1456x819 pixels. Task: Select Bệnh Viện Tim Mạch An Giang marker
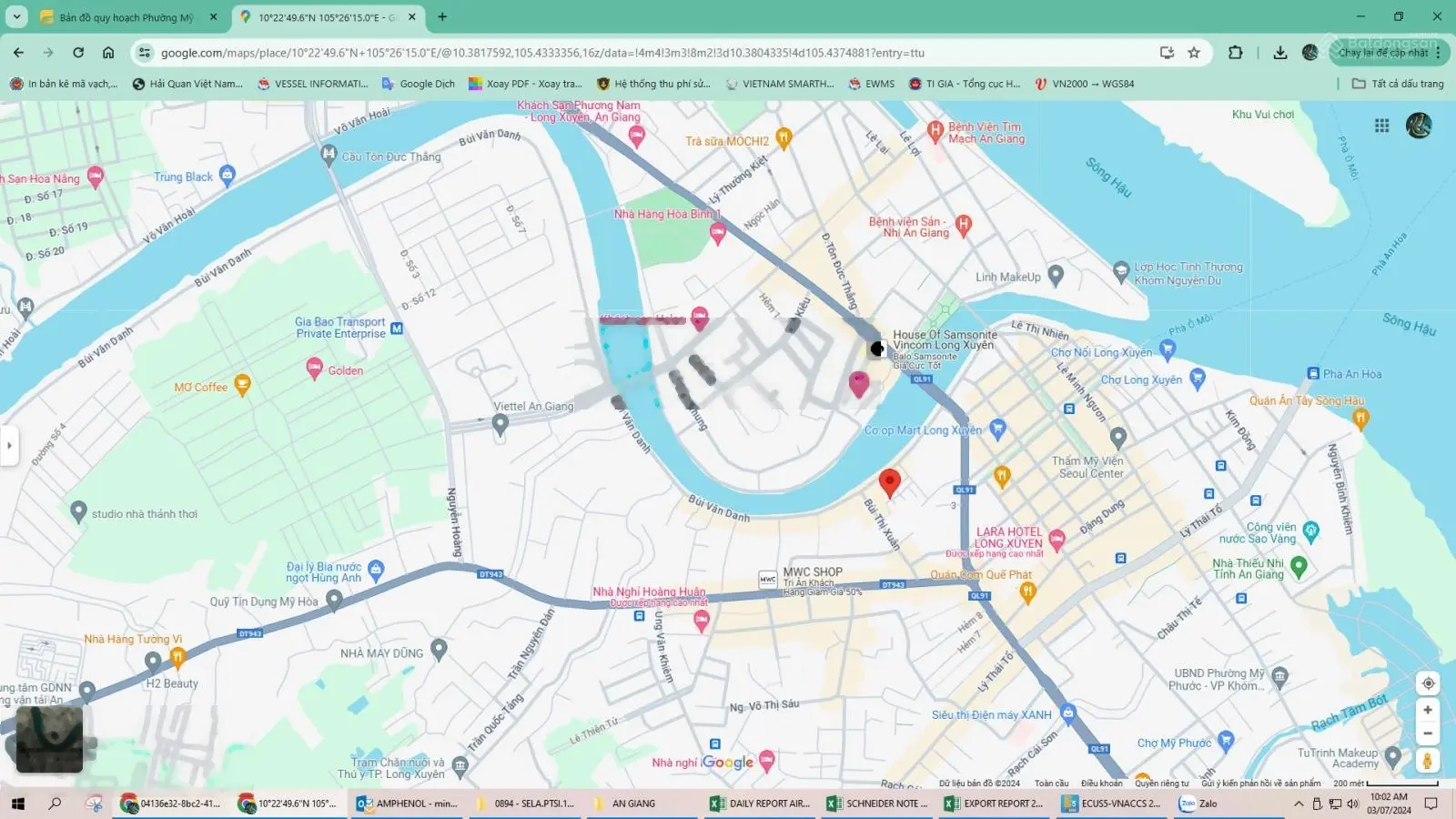tap(935, 131)
